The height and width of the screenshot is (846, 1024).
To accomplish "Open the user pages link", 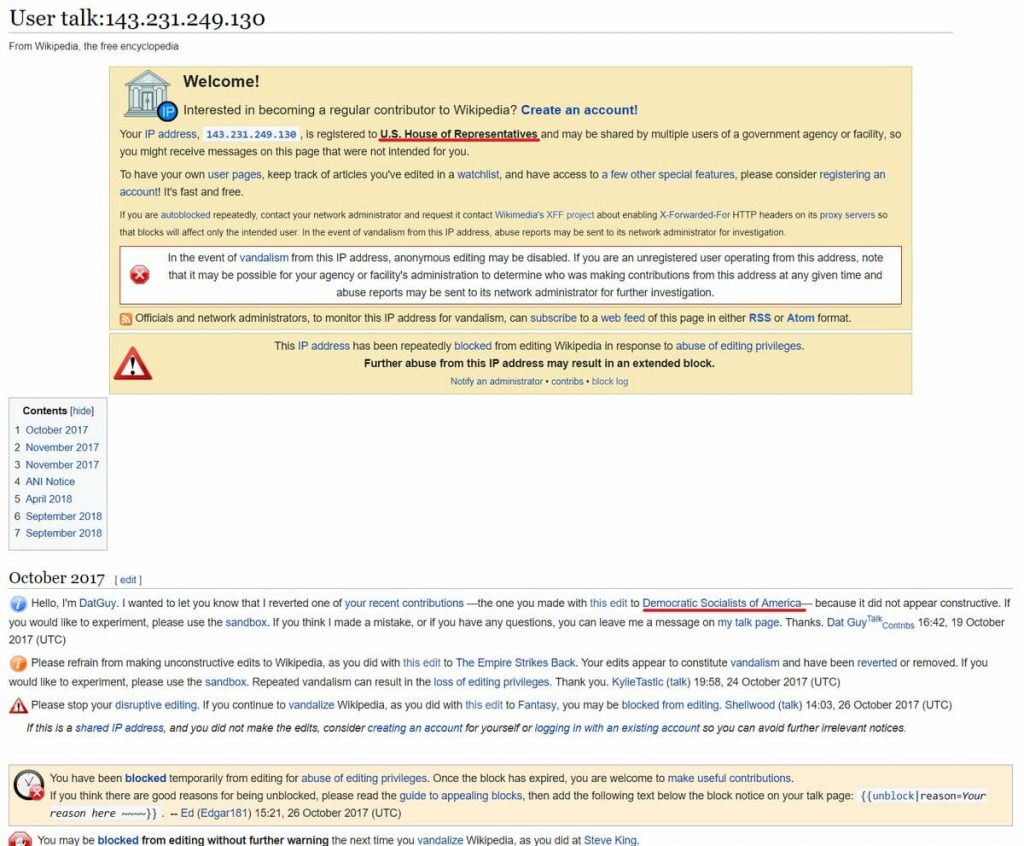I will 234,174.
